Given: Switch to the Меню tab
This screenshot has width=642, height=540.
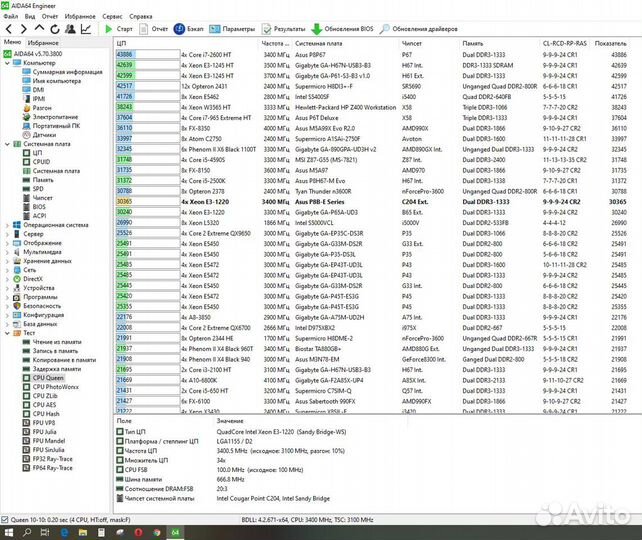Looking at the screenshot, I should pyautogui.click(x=12, y=42).
